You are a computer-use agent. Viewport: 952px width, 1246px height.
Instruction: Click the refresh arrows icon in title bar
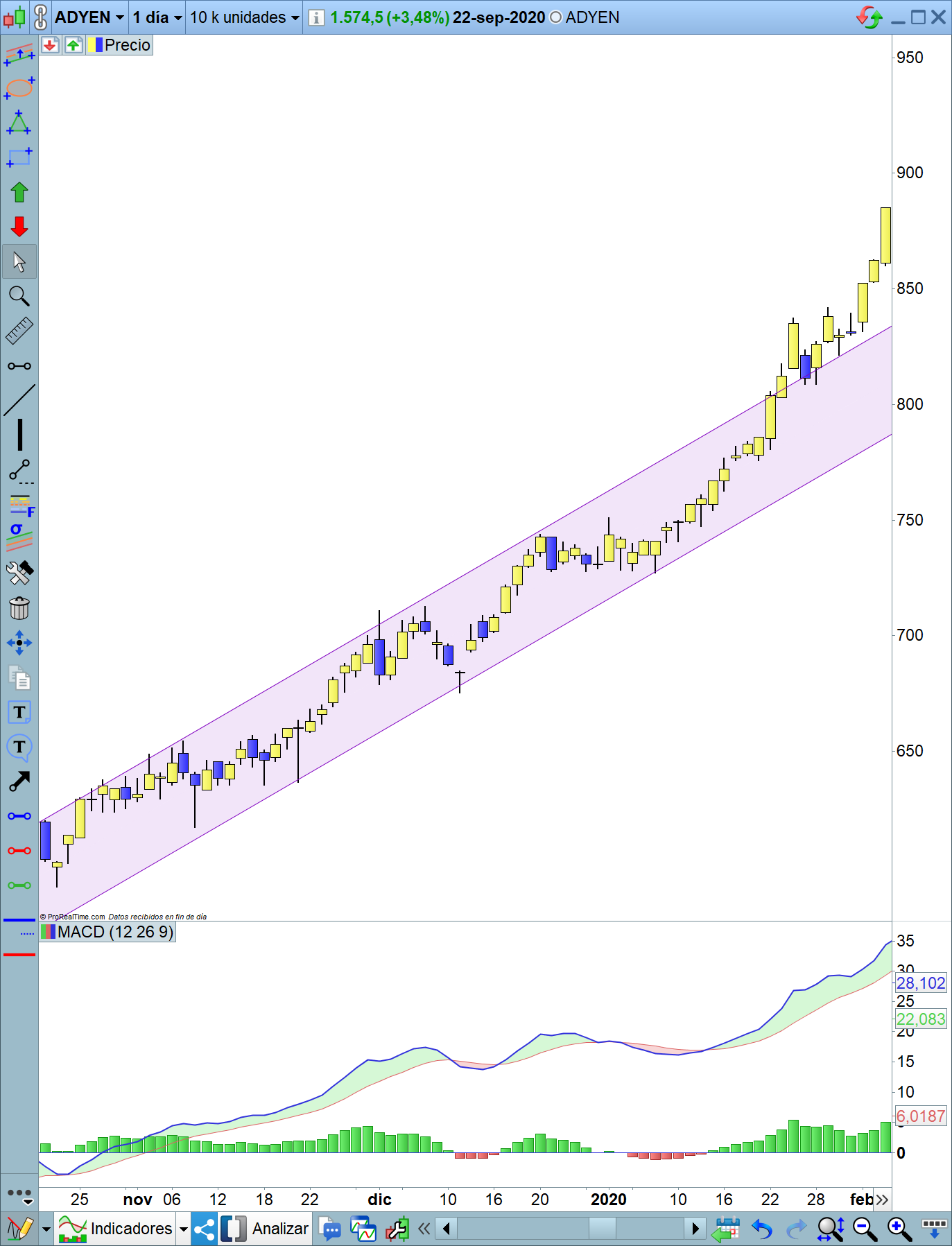click(x=869, y=17)
